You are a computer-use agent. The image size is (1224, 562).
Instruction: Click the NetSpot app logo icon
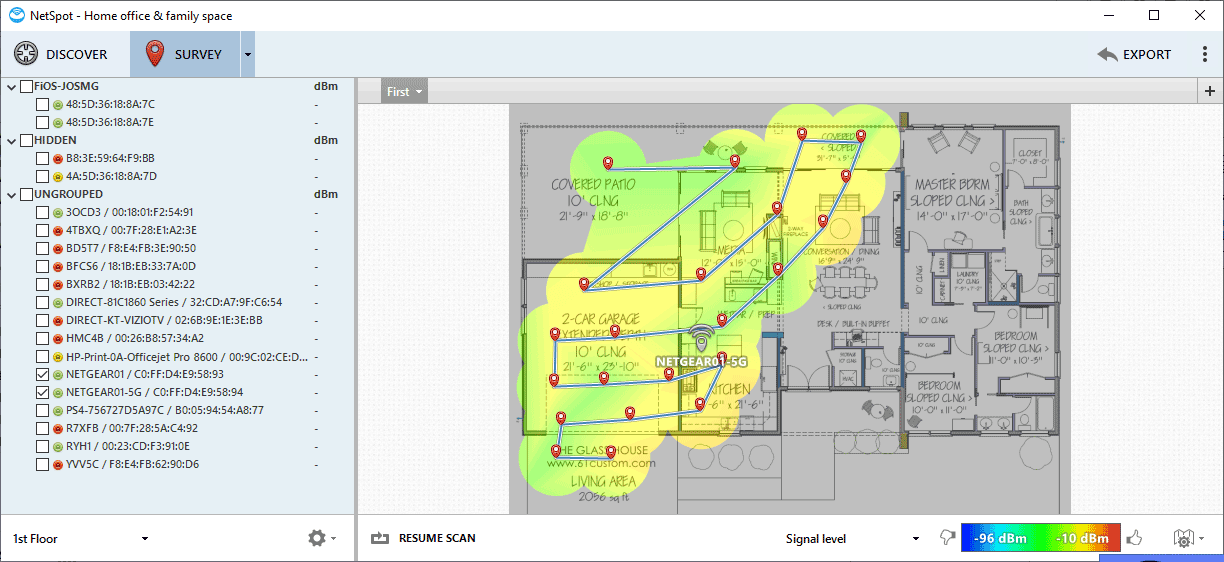[17, 15]
